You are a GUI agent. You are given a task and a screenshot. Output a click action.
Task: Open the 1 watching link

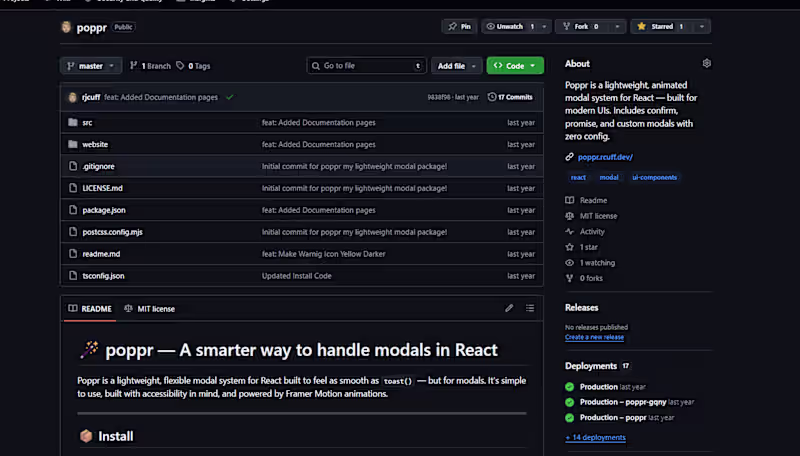(597, 263)
